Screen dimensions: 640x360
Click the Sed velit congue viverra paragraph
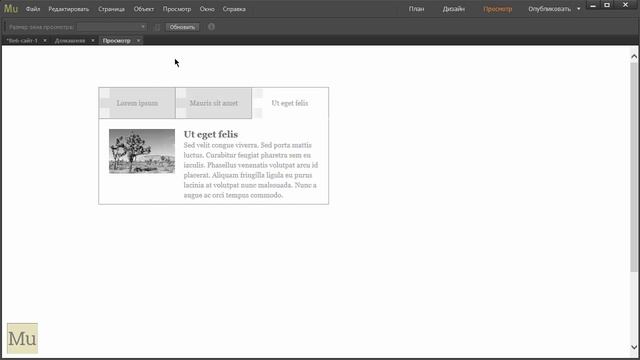(251, 170)
